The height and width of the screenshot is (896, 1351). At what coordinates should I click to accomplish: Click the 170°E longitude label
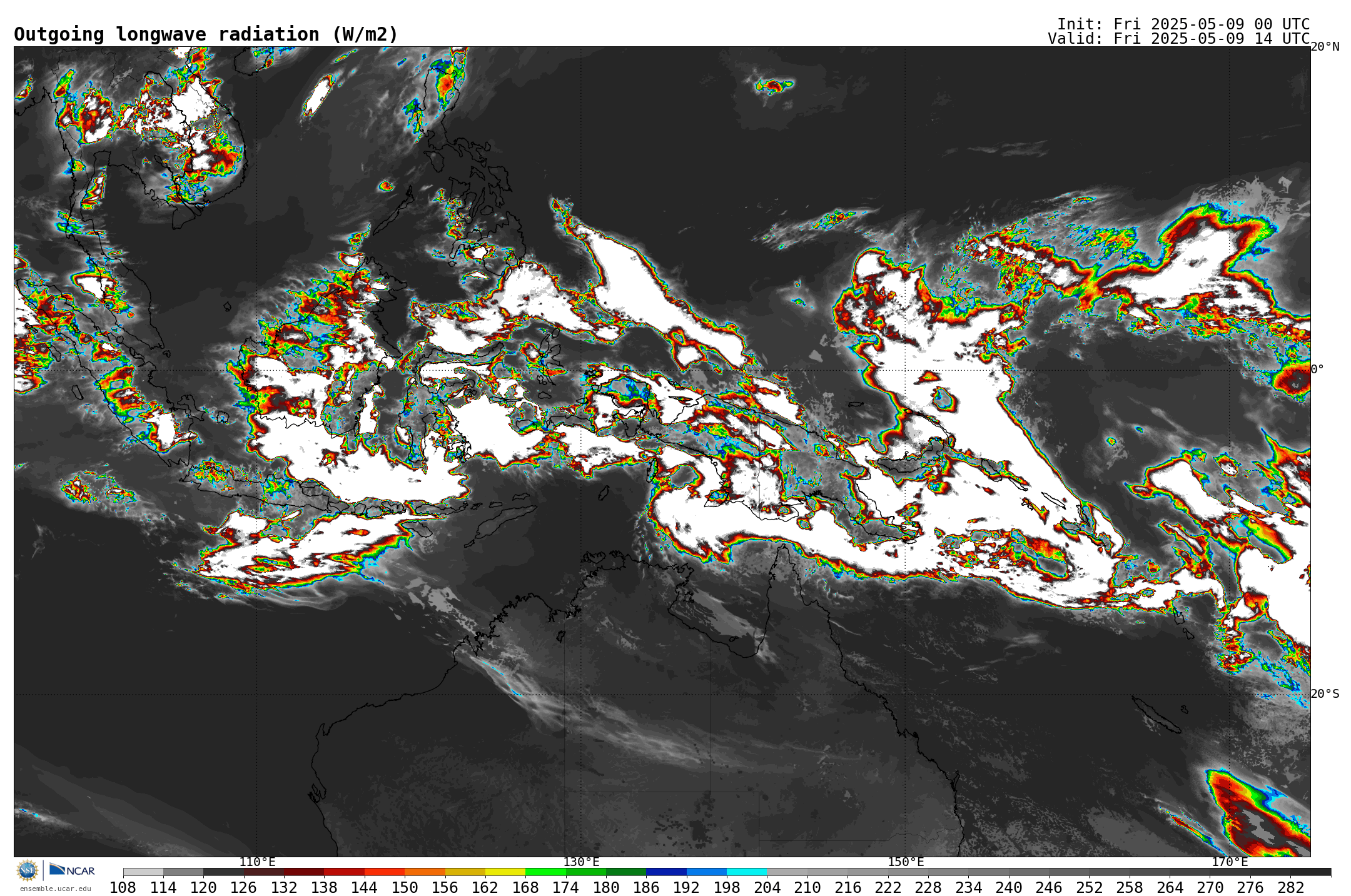[x=1230, y=862]
